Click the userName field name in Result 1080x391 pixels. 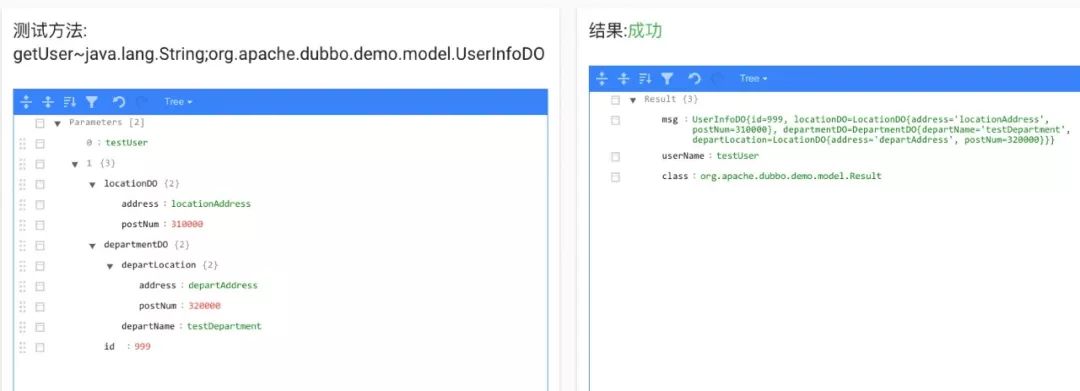point(683,156)
